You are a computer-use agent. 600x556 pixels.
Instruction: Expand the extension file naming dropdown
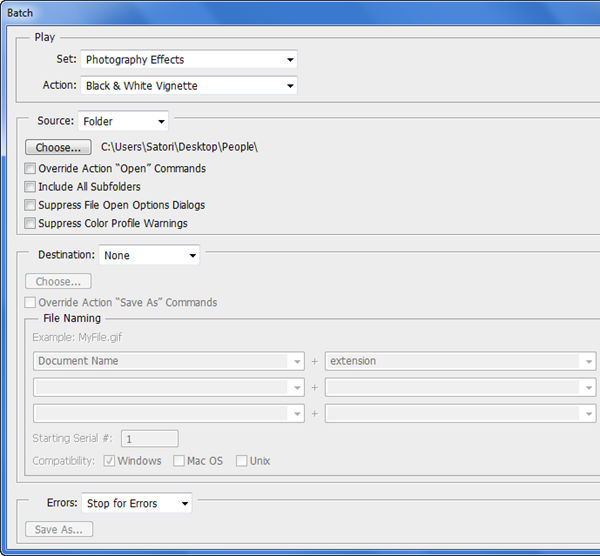(x=461, y=361)
